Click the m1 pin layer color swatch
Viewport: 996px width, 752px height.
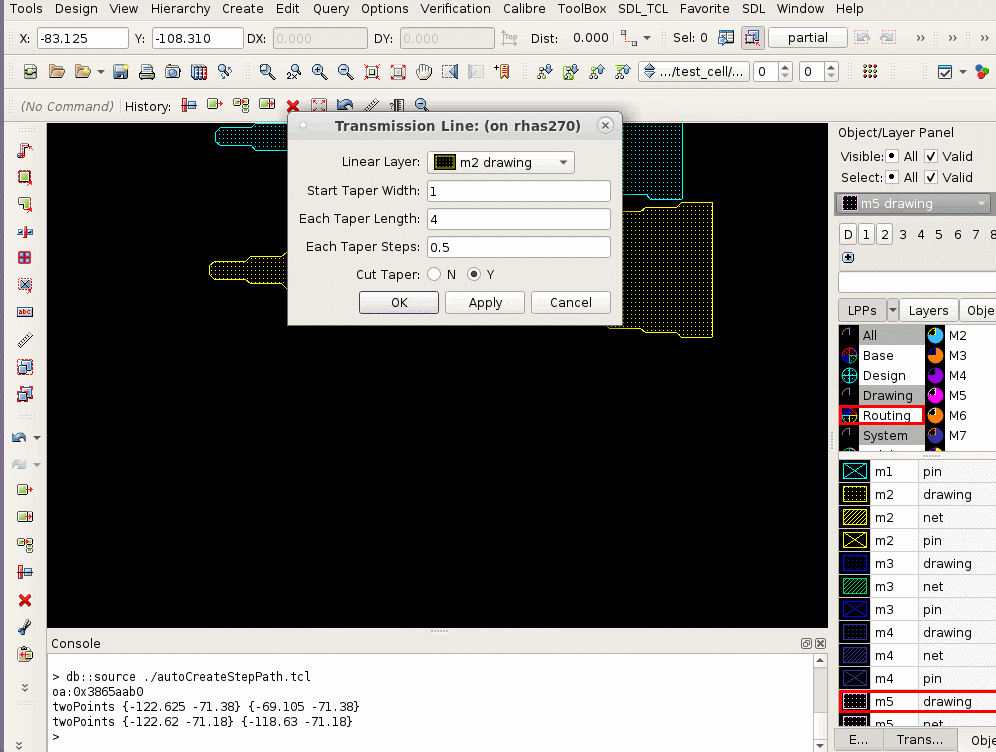pyautogui.click(x=854, y=472)
